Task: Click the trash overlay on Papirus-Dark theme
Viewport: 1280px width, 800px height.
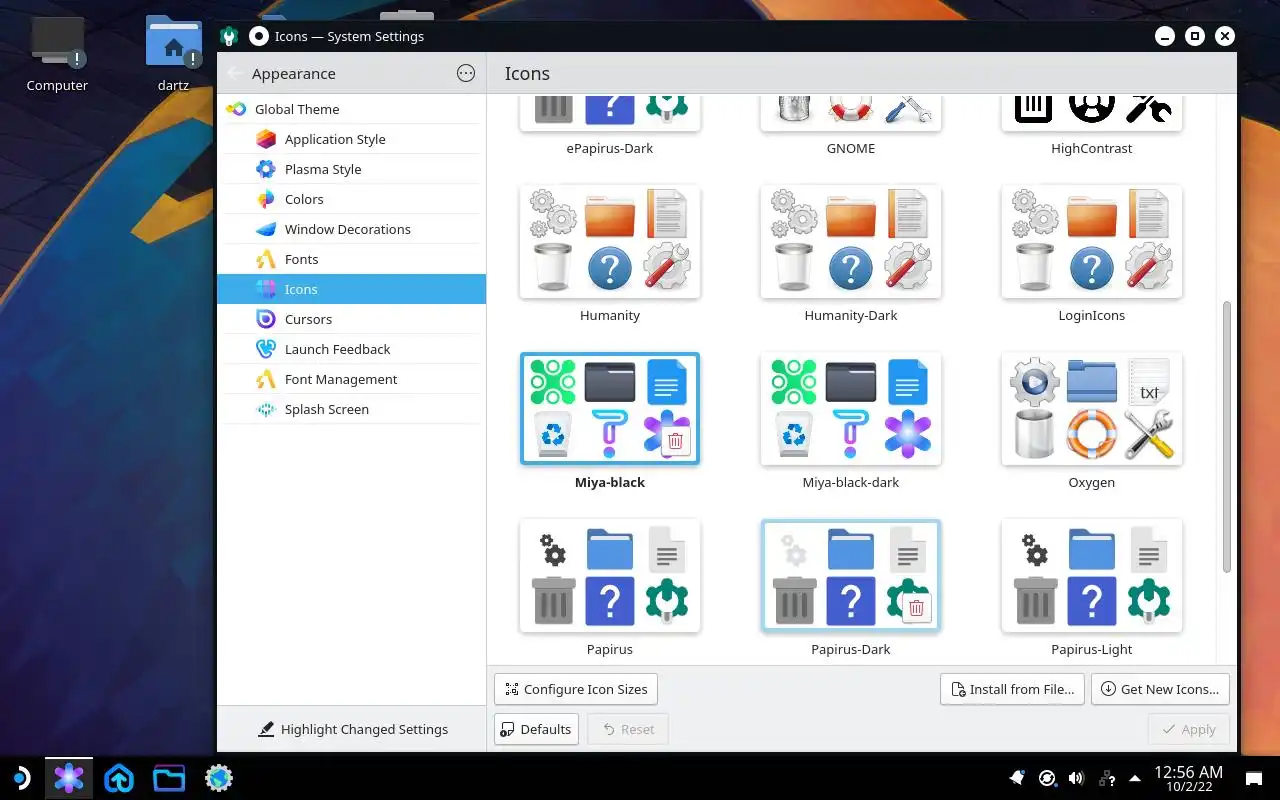Action: click(x=916, y=608)
